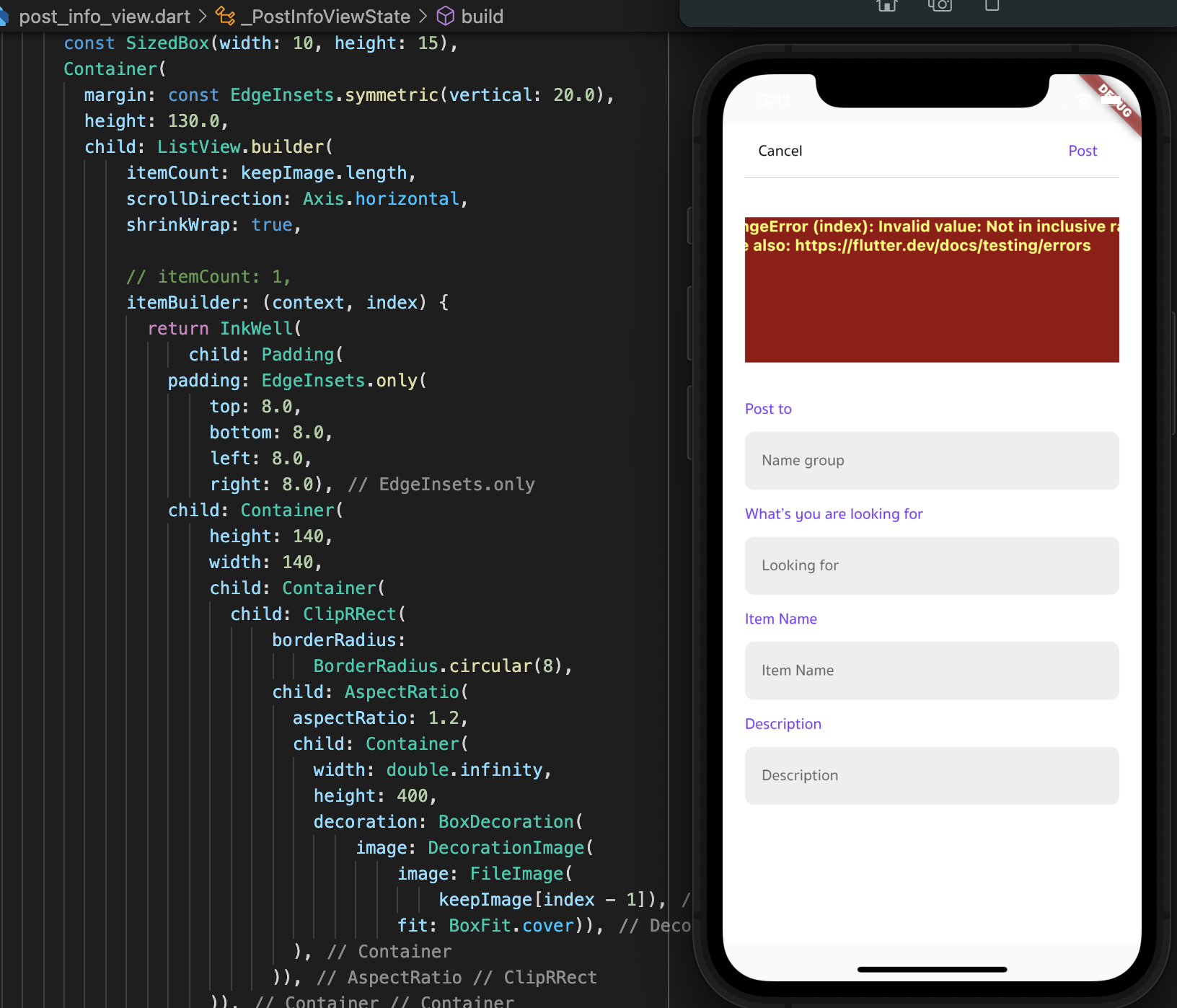The width and height of the screenshot is (1177, 1008).
Task: Click the 'child: ClipRRect(' line
Action: coord(318,614)
